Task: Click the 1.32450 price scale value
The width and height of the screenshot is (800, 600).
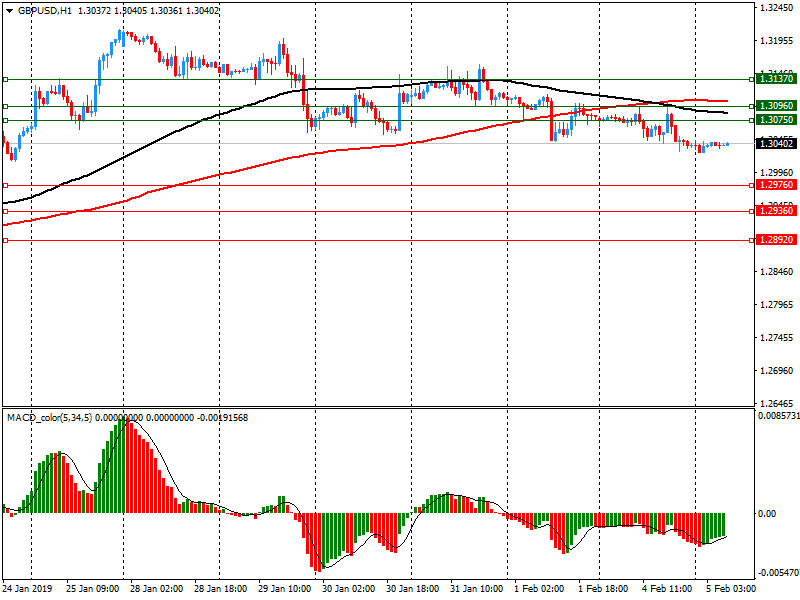Action: [x=776, y=8]
